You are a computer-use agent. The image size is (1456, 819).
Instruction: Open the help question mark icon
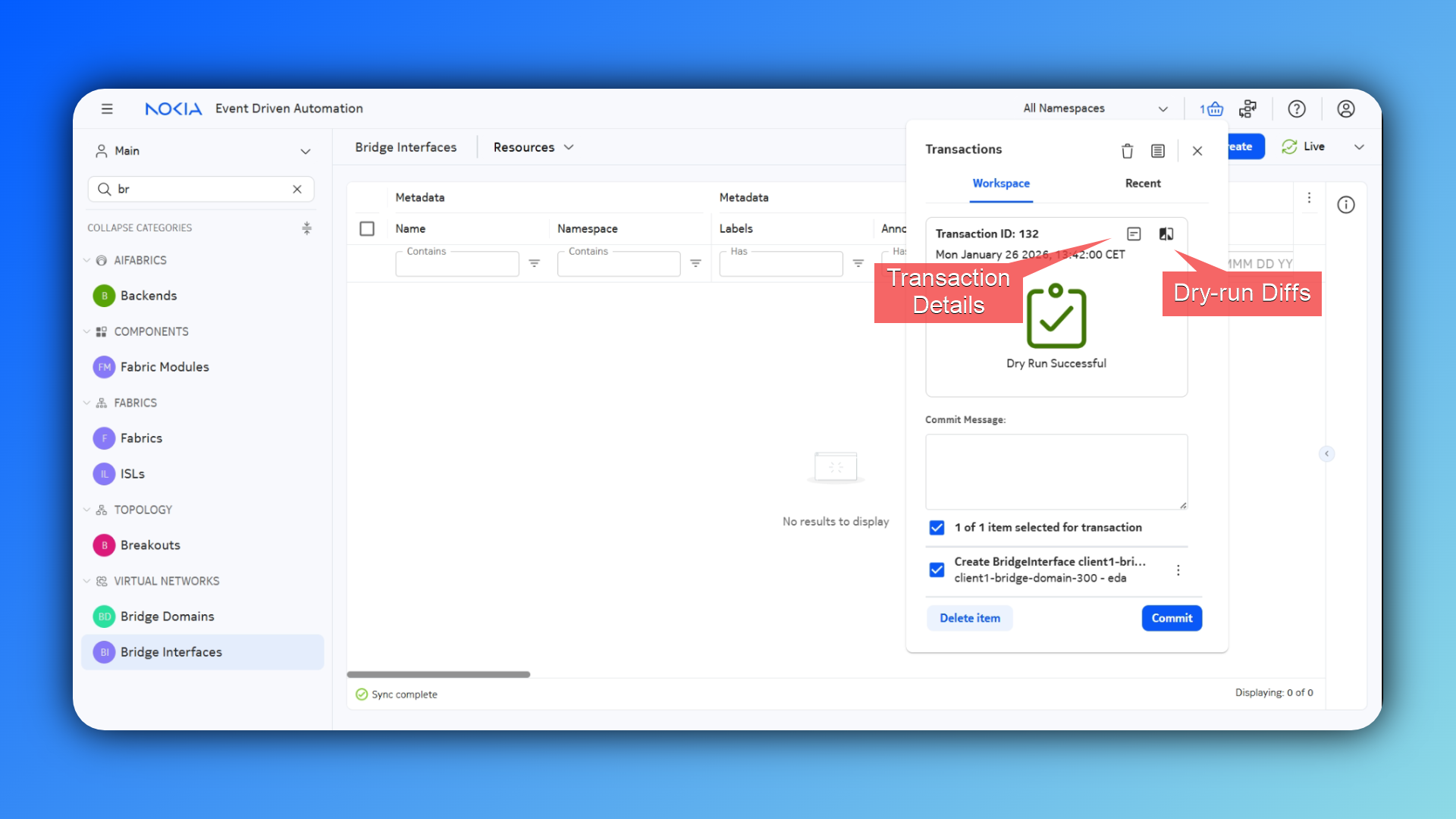(x=1297, y=109)
